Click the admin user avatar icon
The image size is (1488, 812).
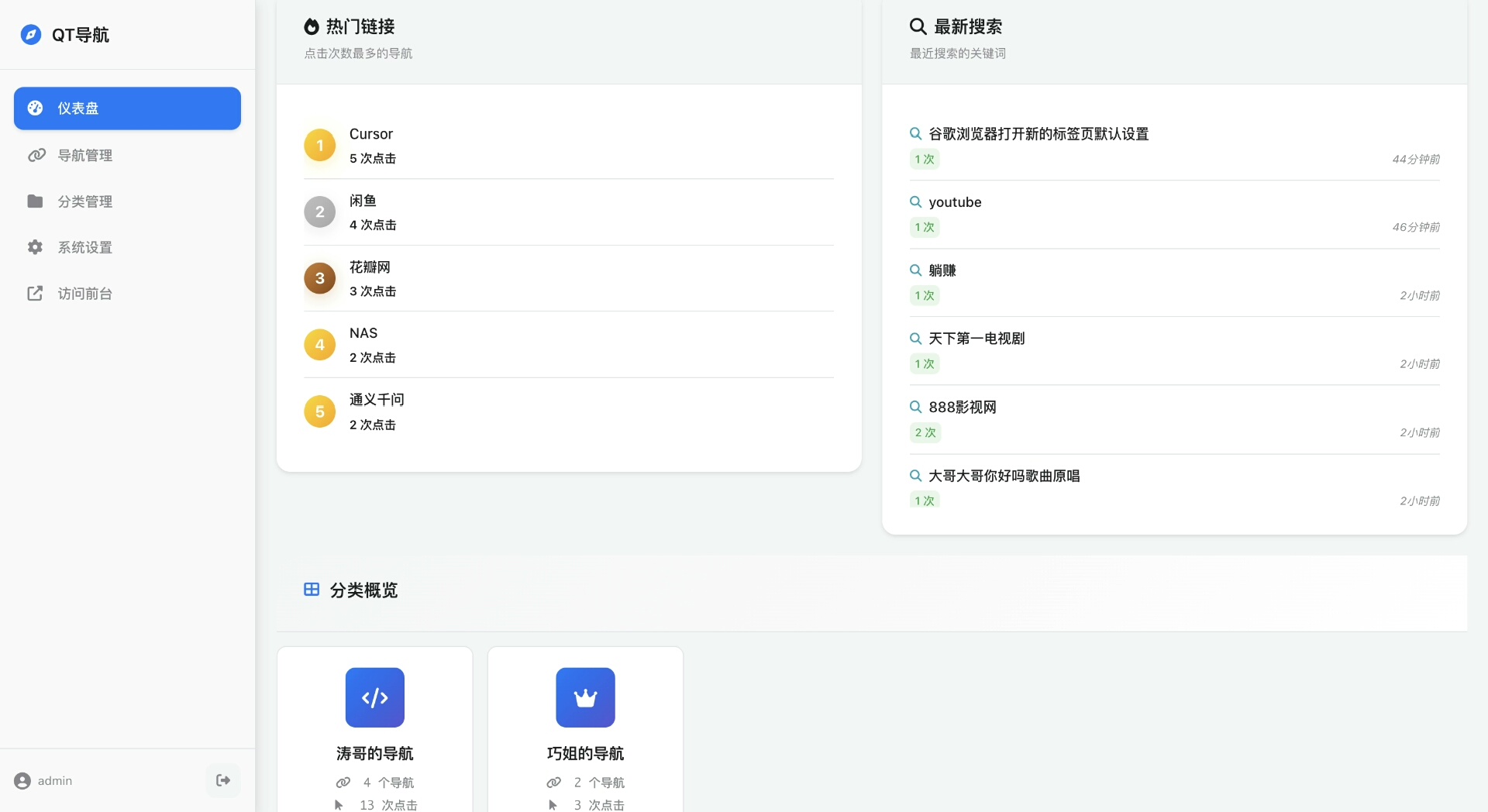22,781
